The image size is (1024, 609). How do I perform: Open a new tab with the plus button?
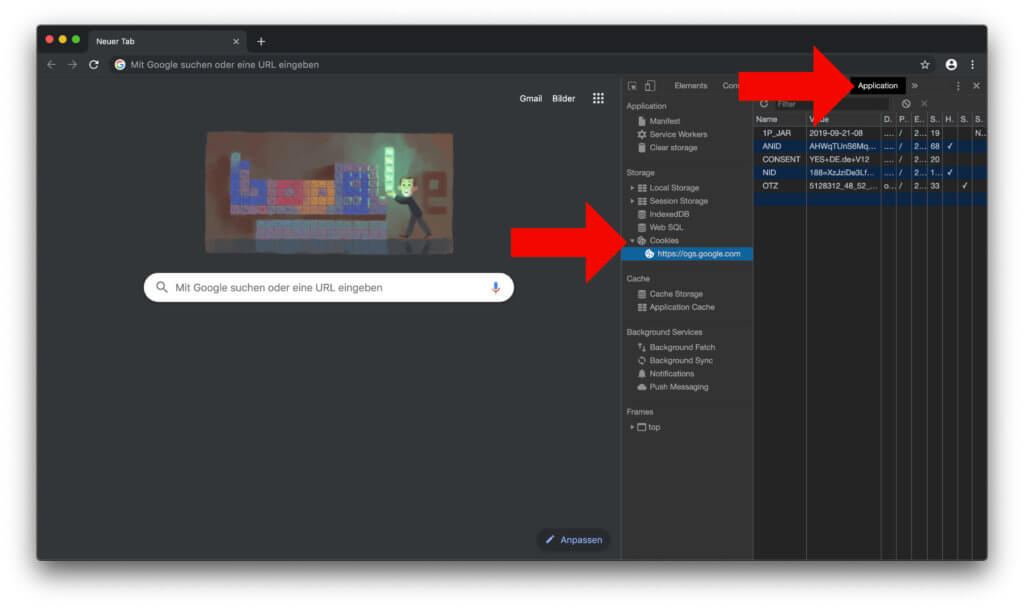coord(261,41)
